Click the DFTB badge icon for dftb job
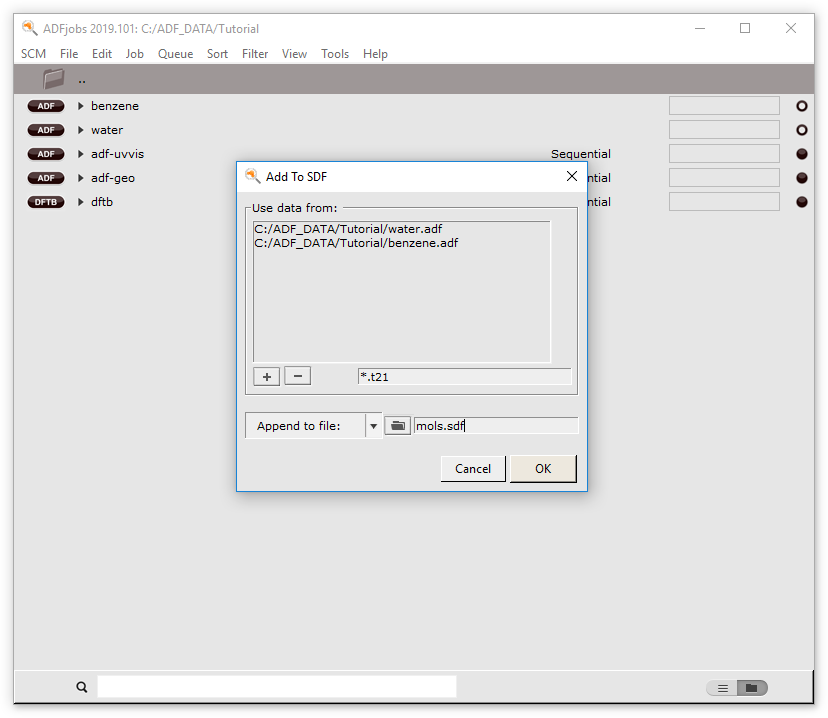This screenshot has height=718, width=828. (45, 202)
